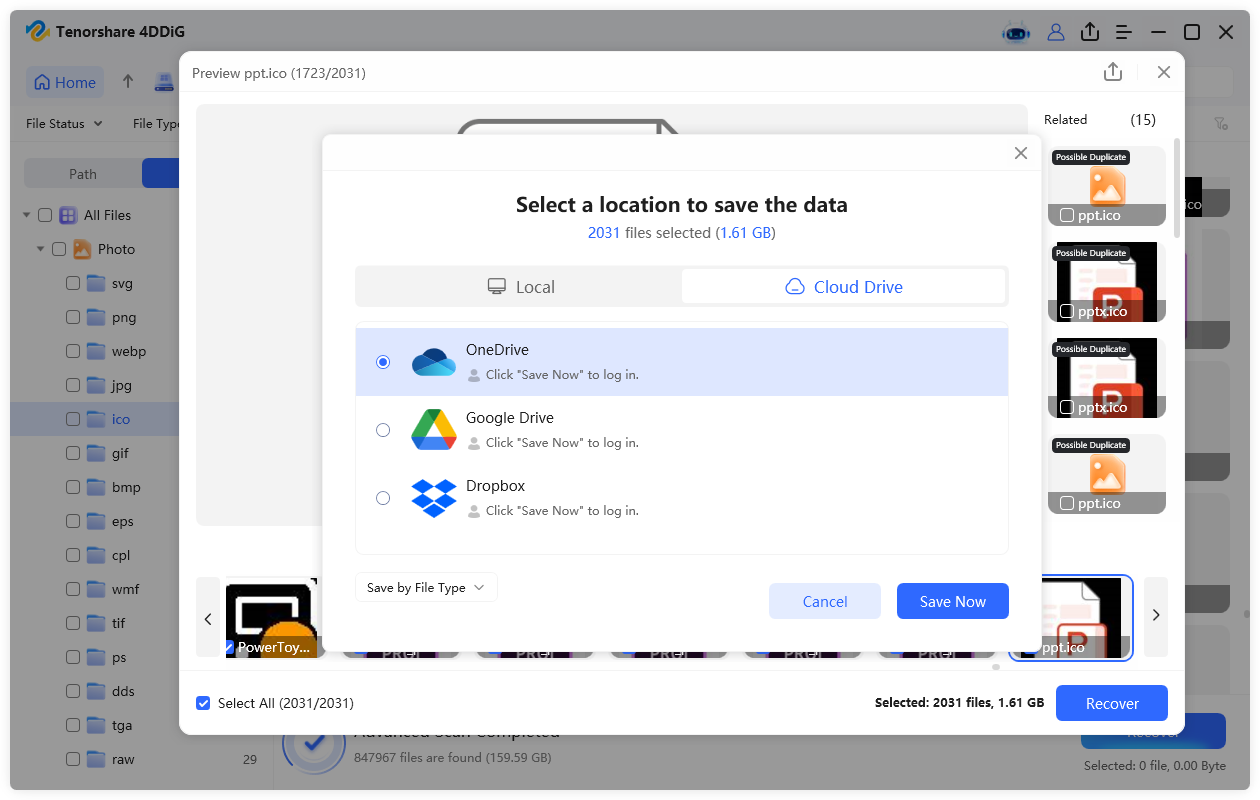Switch to the Local tab
1260x800 pixels.
520,287
